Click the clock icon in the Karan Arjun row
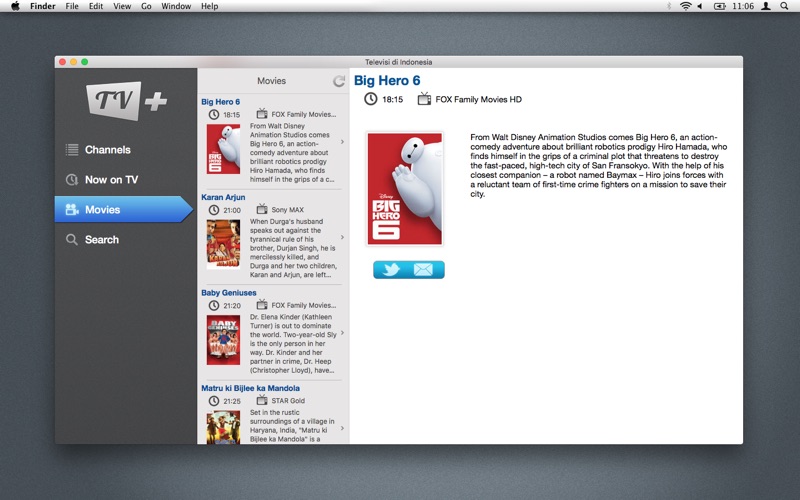This screenshot has width=800, height=500. 214,210
